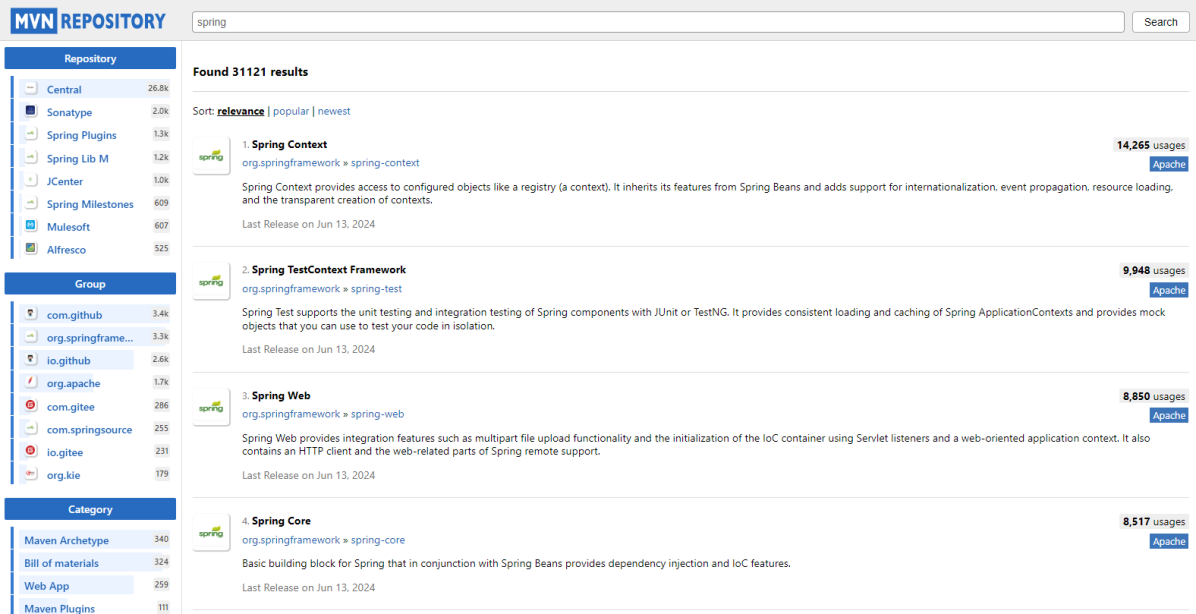
Task: Click the com.gitee group icon
Action: point(31,407)
